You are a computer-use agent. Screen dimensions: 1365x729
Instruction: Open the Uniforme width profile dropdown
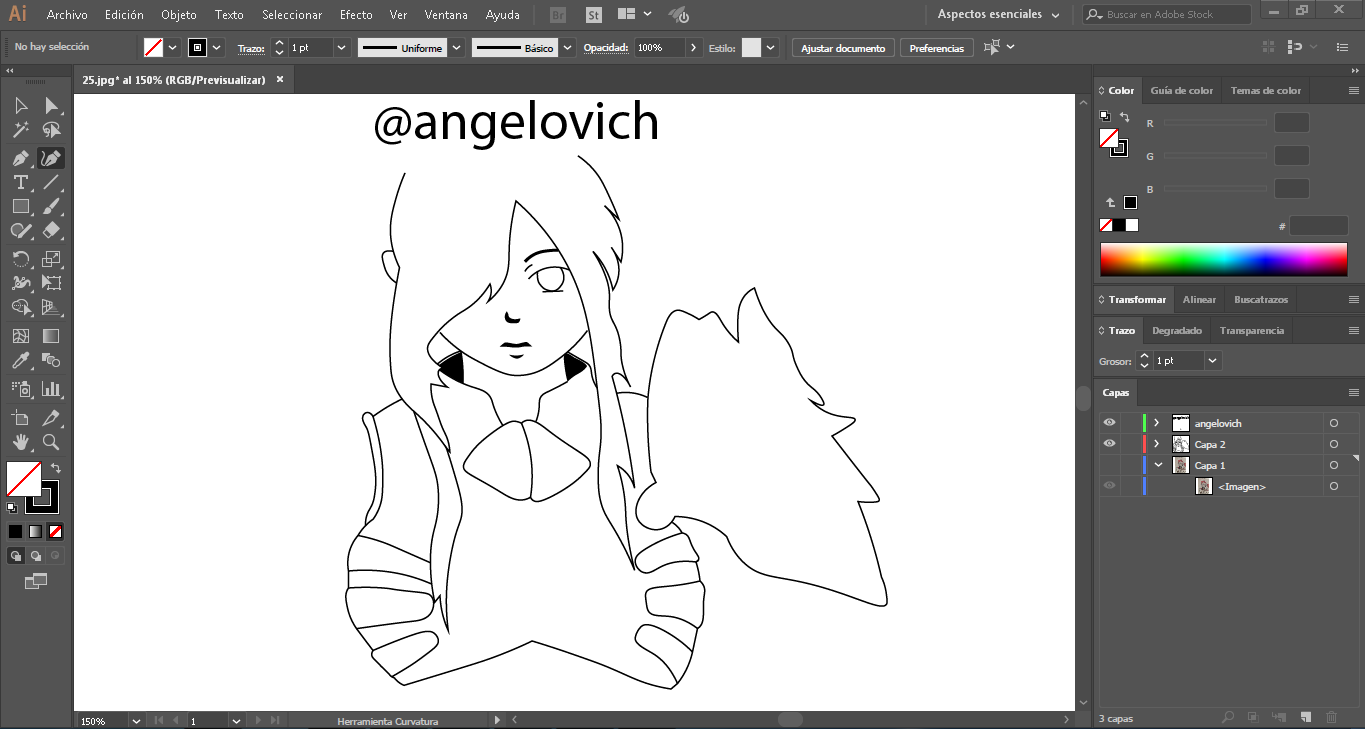(457, 48)
